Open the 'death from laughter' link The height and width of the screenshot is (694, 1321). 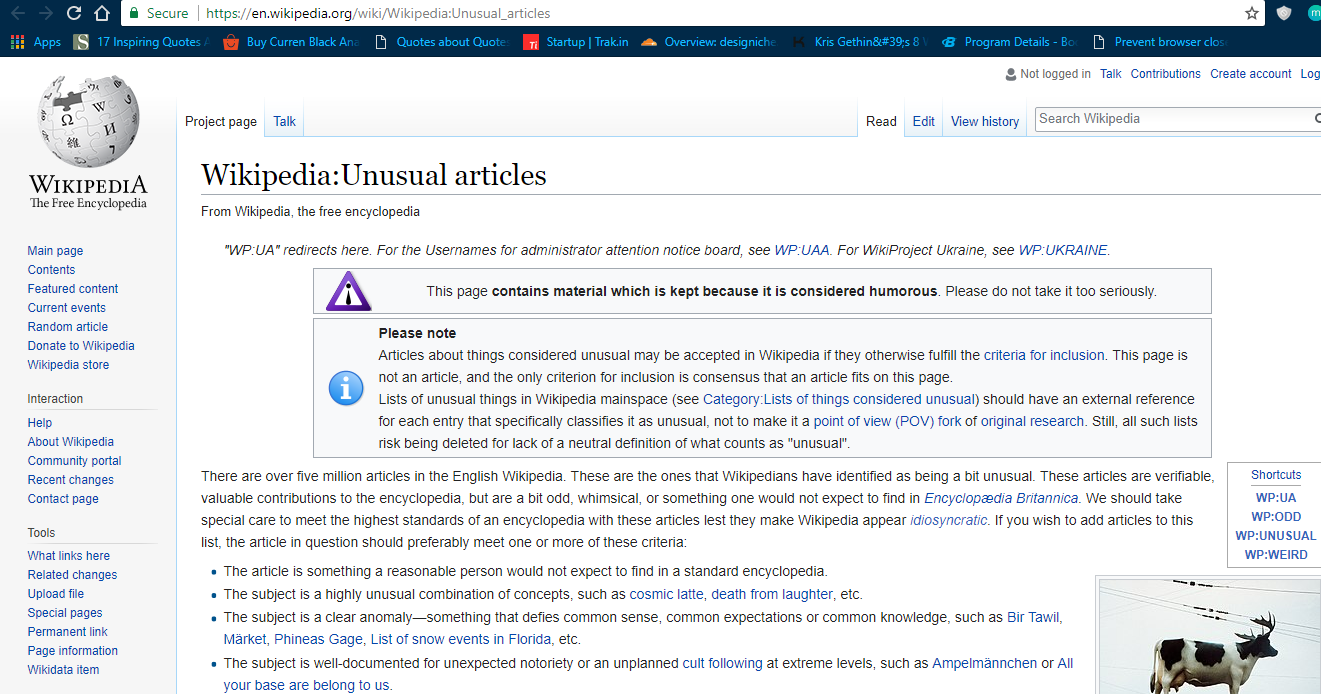point(773,594)
